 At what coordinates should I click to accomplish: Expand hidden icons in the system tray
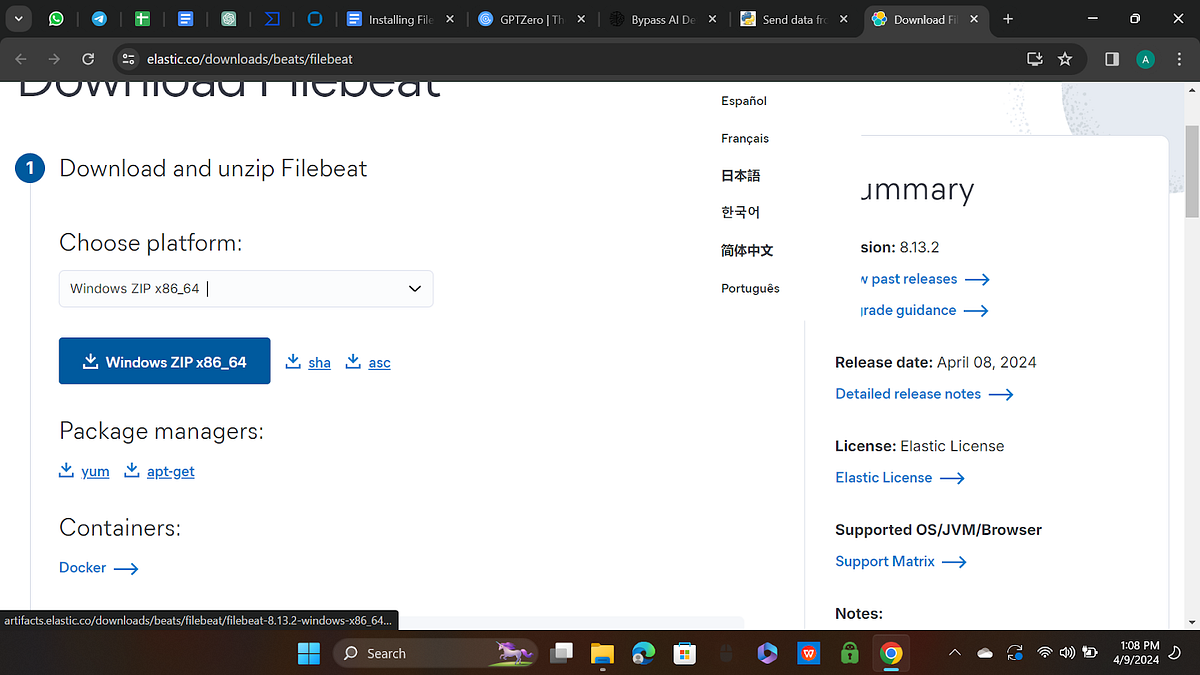point(954,652)
